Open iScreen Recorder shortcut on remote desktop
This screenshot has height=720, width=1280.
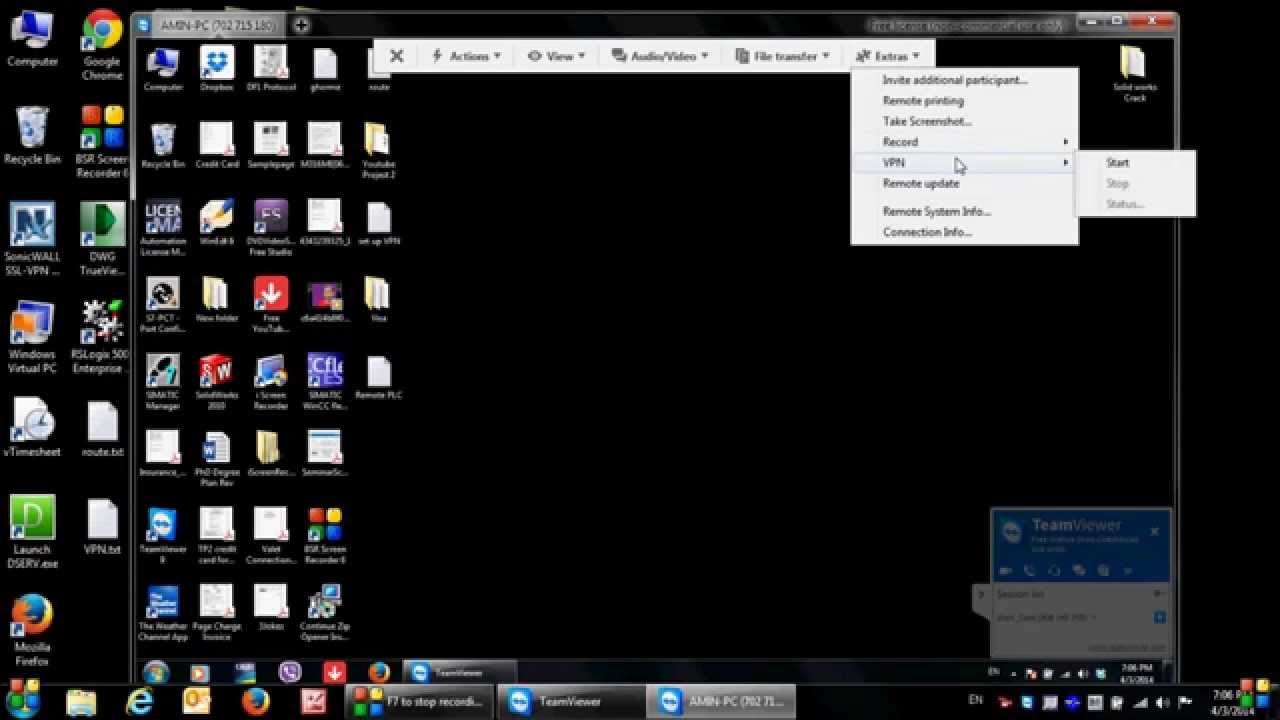[270, 382]
